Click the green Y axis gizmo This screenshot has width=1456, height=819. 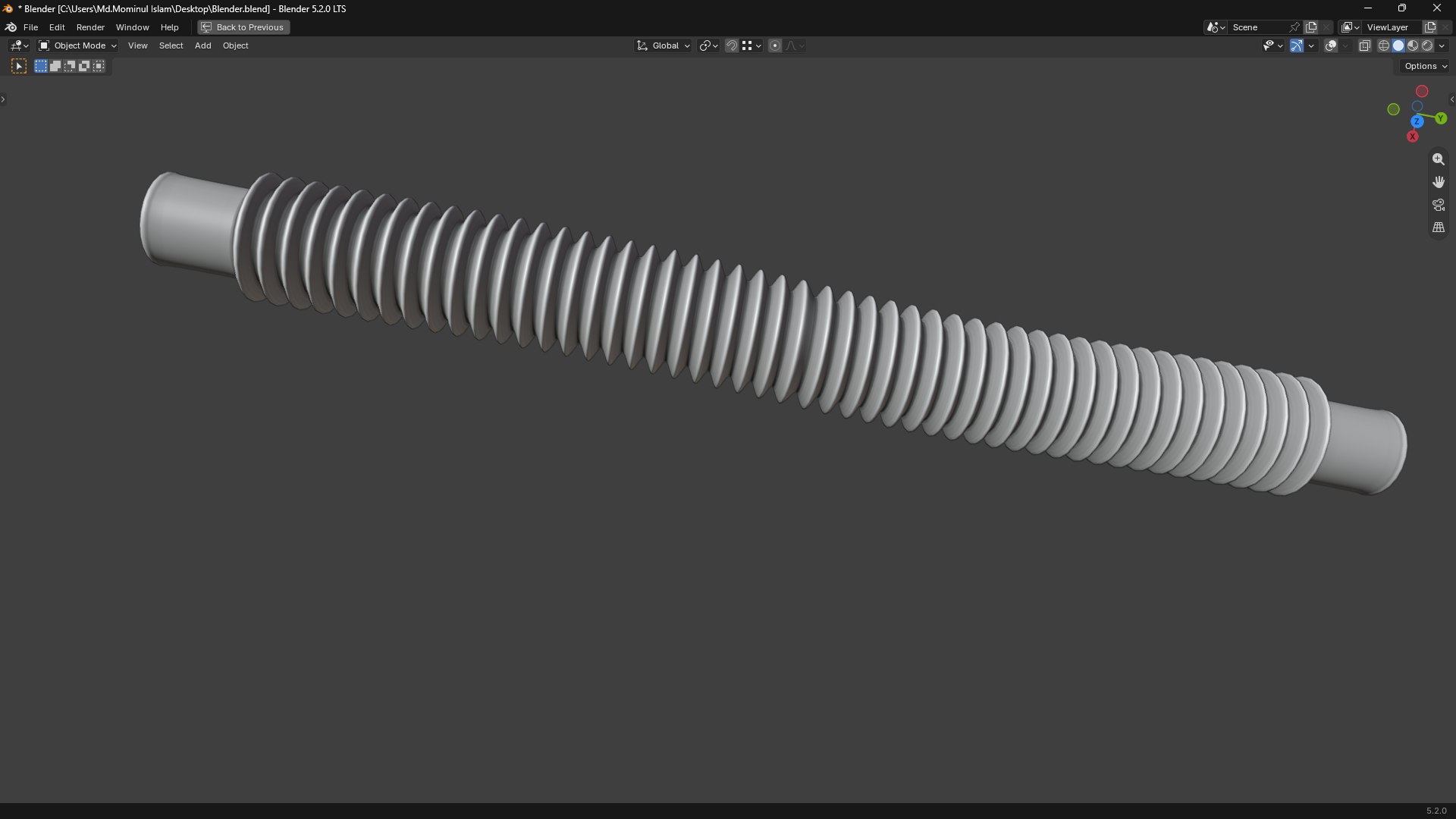click(1441, 118)
